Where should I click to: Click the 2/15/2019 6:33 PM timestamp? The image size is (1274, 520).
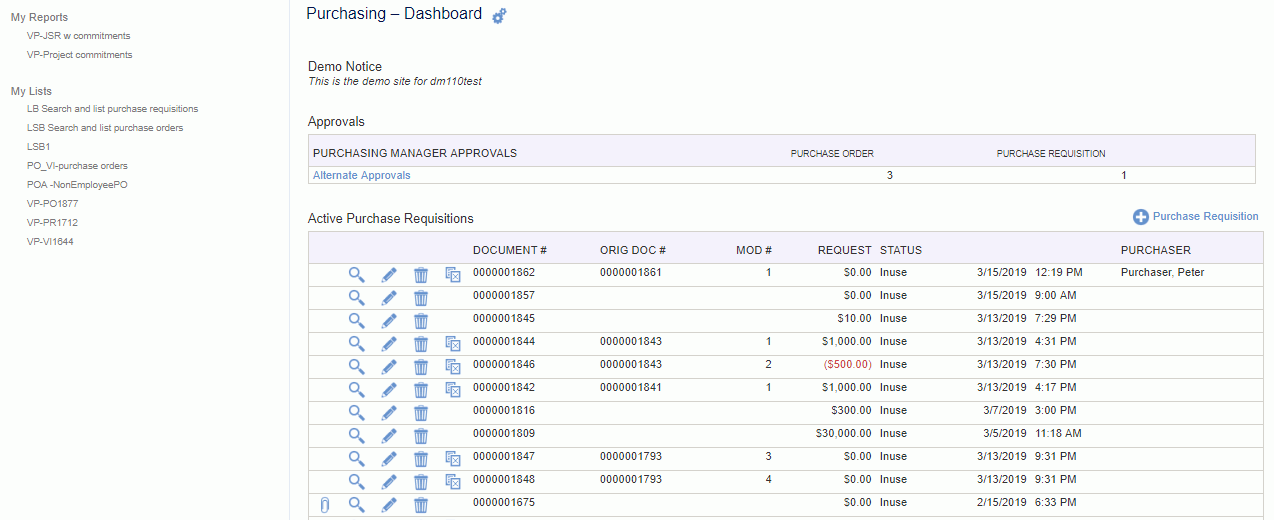click(1026, 502)
